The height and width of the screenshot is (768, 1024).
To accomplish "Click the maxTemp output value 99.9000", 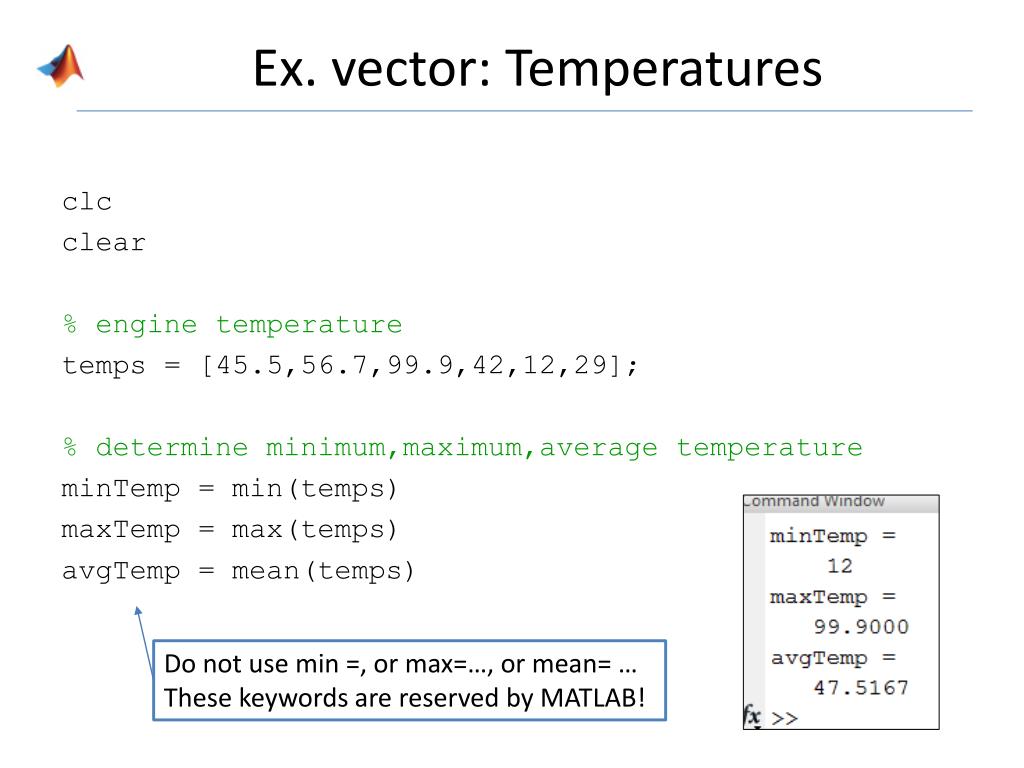I will point(861,627).
